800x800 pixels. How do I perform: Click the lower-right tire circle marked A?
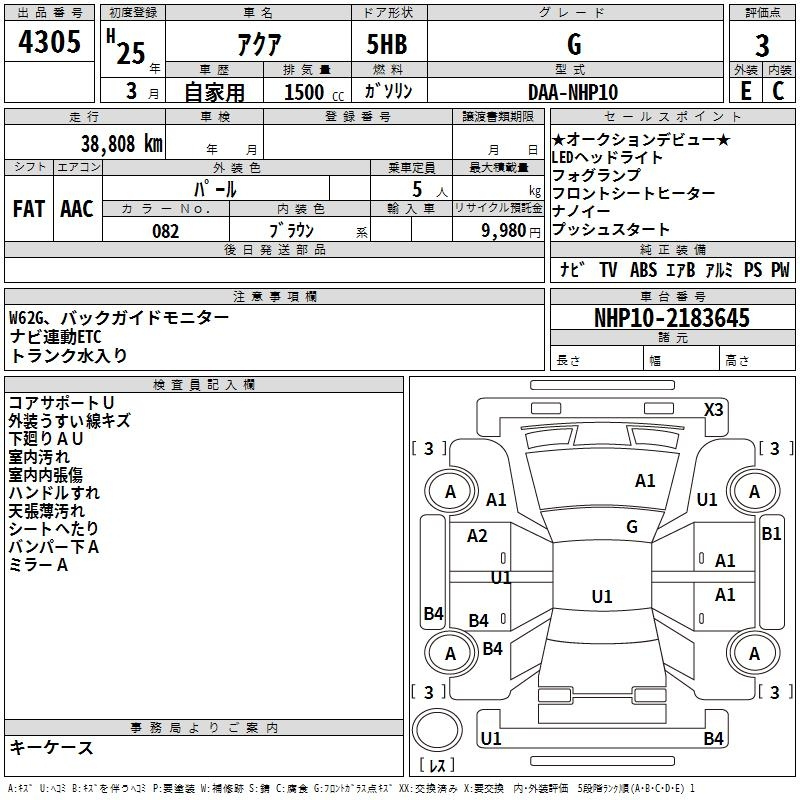(754, 653)
